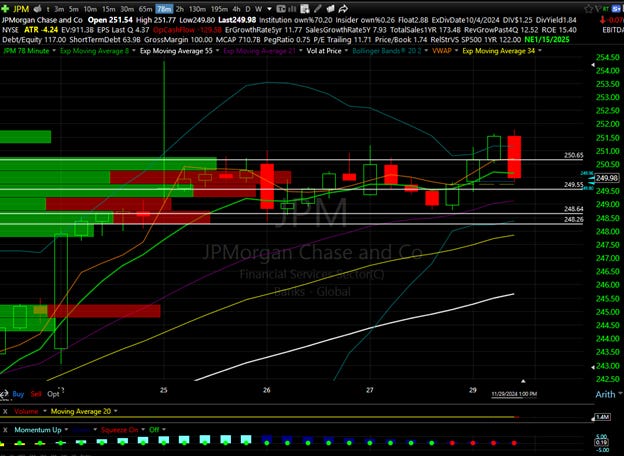Click the icon left of the Buy button
The height and width of the screenshot is (456, 624).
click(x=4, y=394)
